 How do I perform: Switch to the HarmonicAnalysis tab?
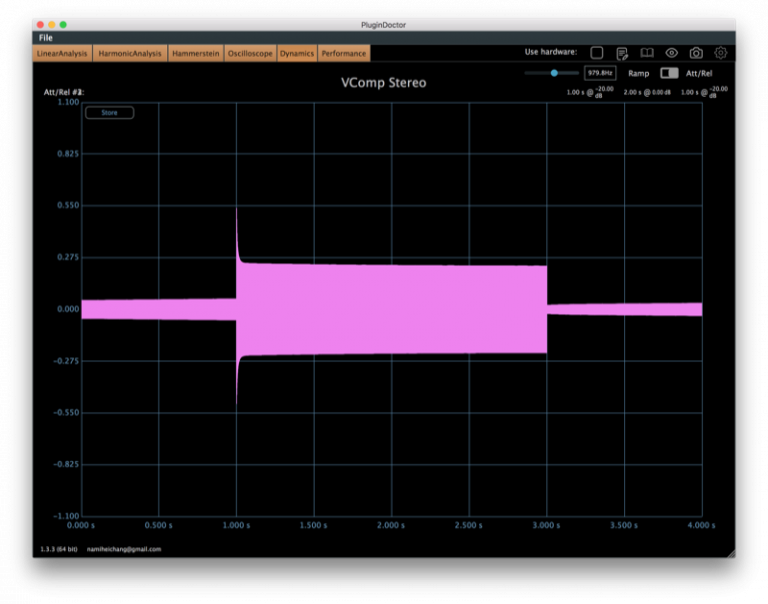(130, 53)
